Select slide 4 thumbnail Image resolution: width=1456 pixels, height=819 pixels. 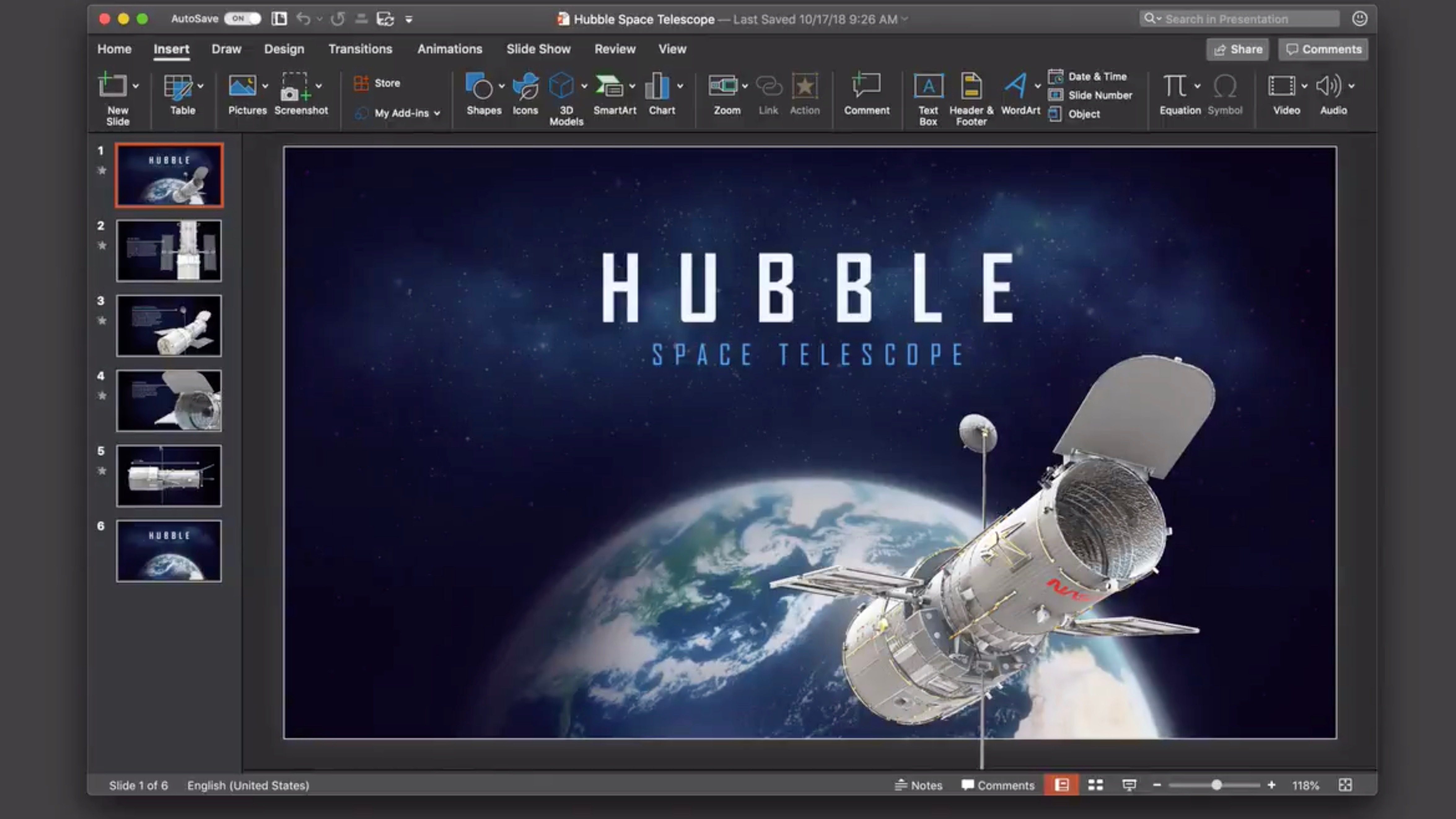tap(169, 401)
